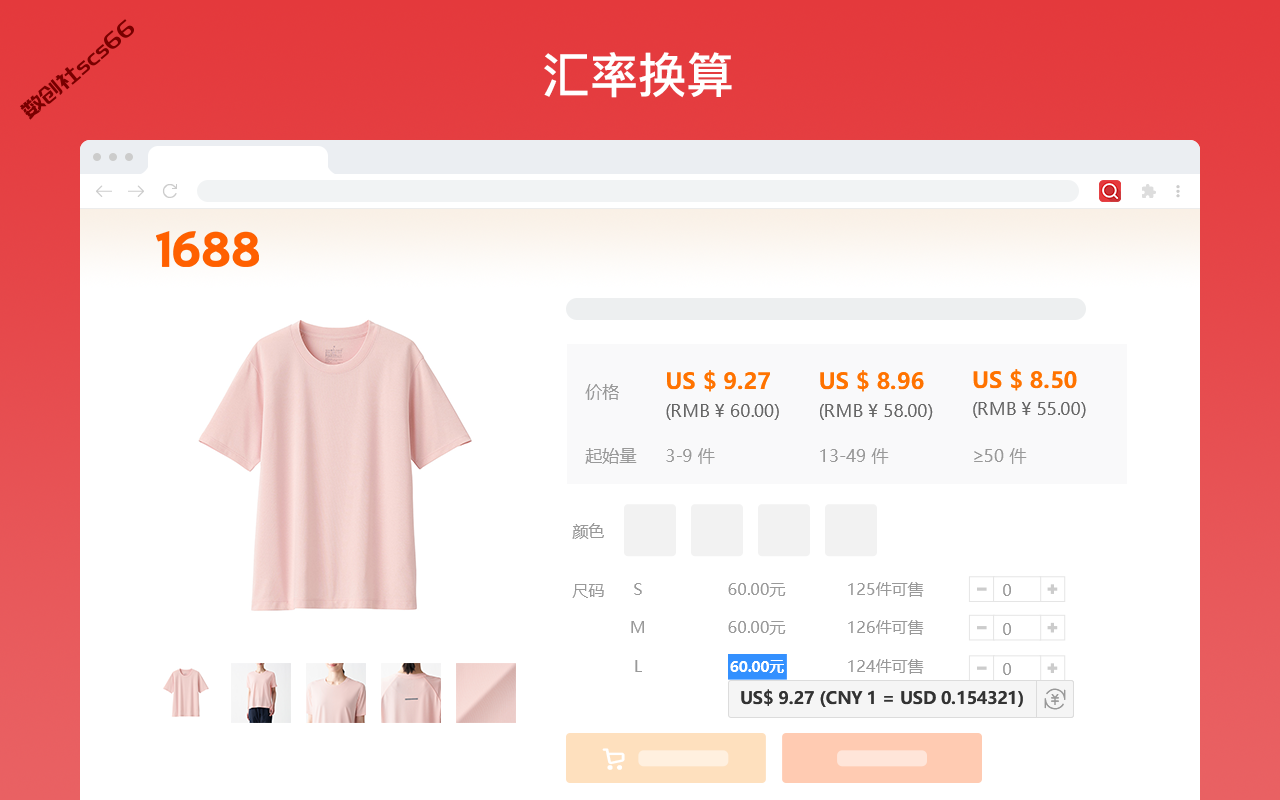Screen dimensions: 1280x800
Task: Select the blank browser tab
Action: tap(238, 160)
